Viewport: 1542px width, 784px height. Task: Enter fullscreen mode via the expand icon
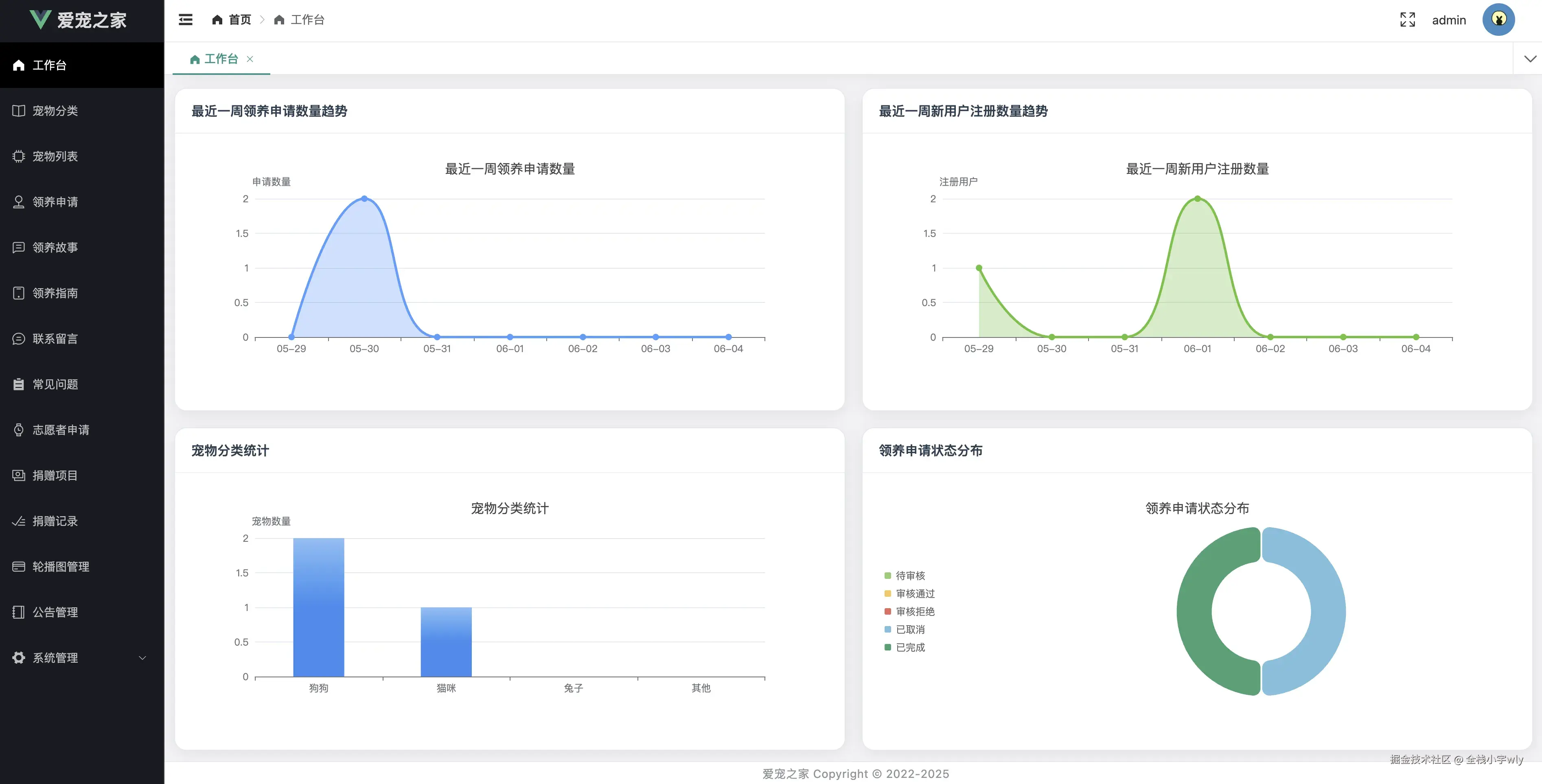tap(1407, 20)
